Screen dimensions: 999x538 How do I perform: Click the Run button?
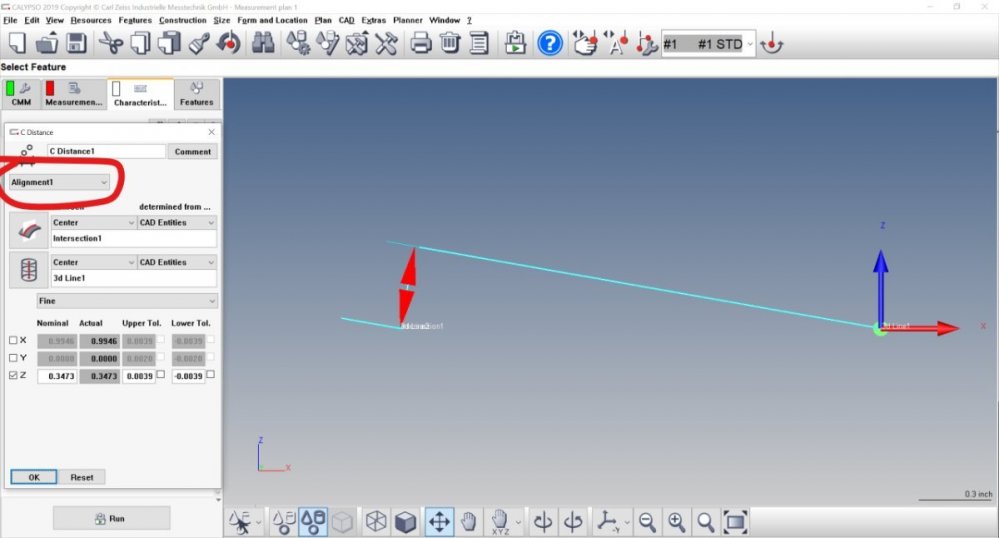111,518
